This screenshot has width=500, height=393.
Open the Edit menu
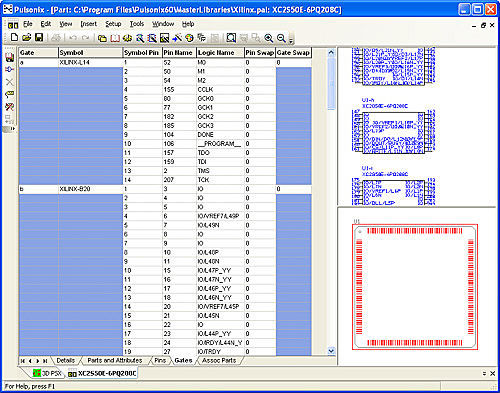coord(46,24)
